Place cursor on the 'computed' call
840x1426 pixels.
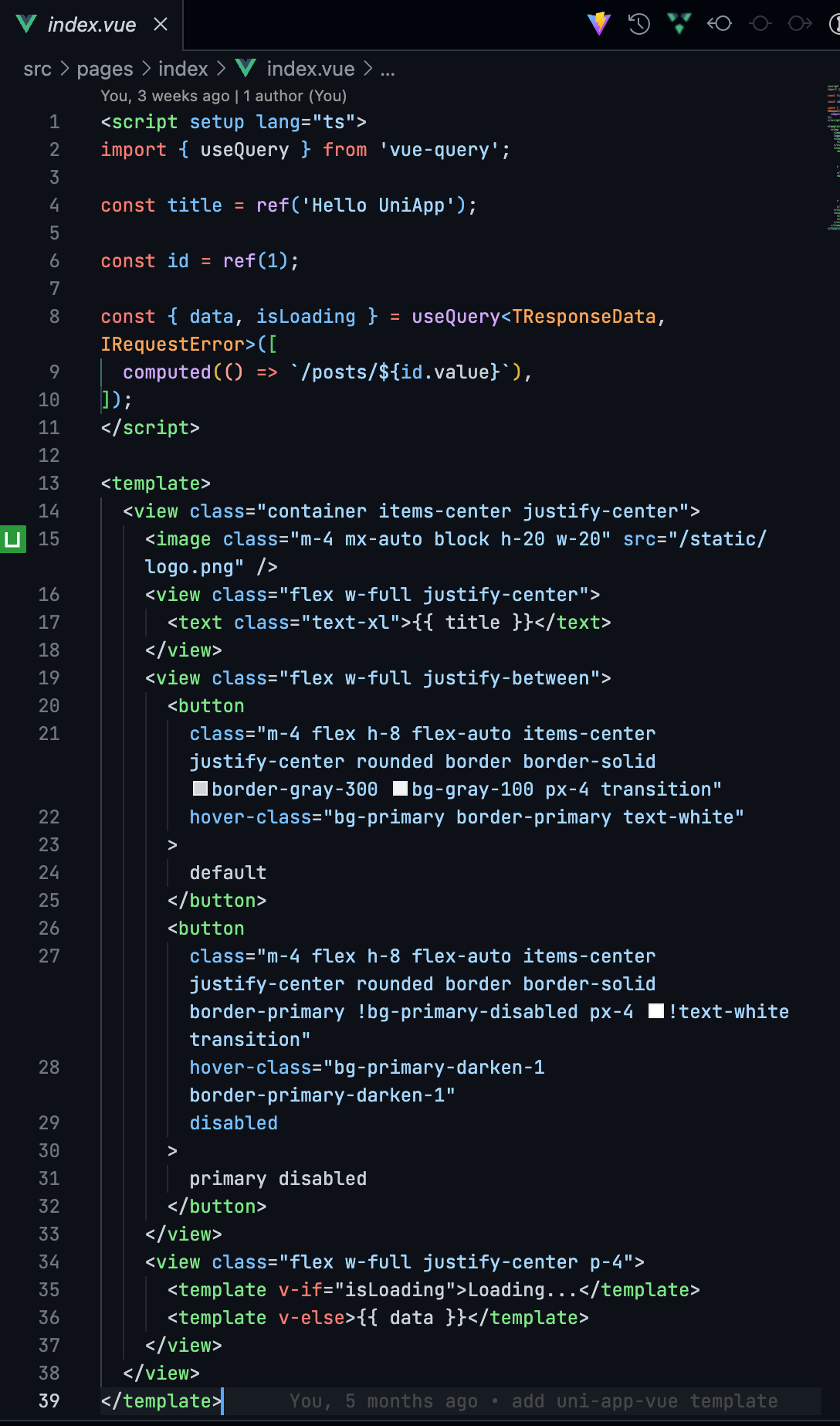(x=167, y=372)
